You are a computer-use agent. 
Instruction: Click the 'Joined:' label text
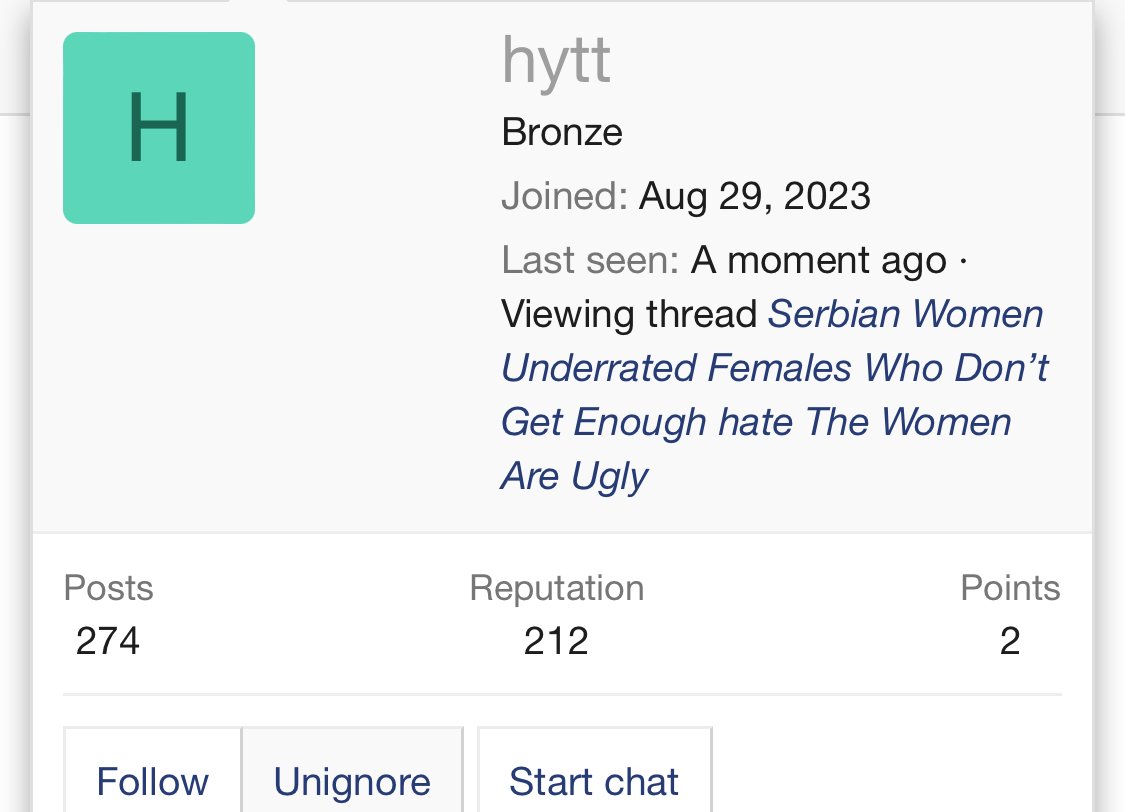(x=564, y=196)
